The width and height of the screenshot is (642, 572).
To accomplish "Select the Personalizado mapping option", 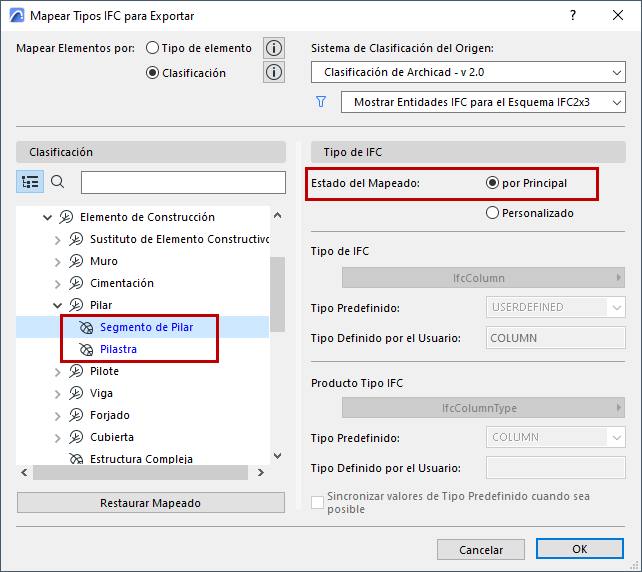I will coord(492,212).
